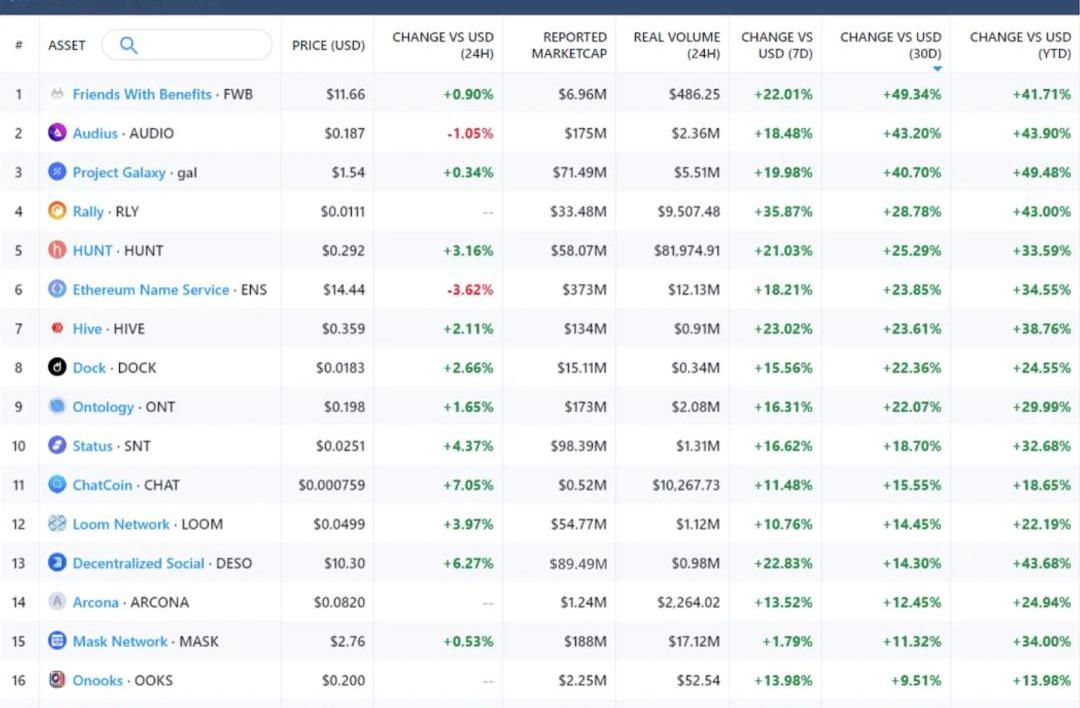
Task: Sort by Price (USD) column header
Action: [x=328, y=45]
